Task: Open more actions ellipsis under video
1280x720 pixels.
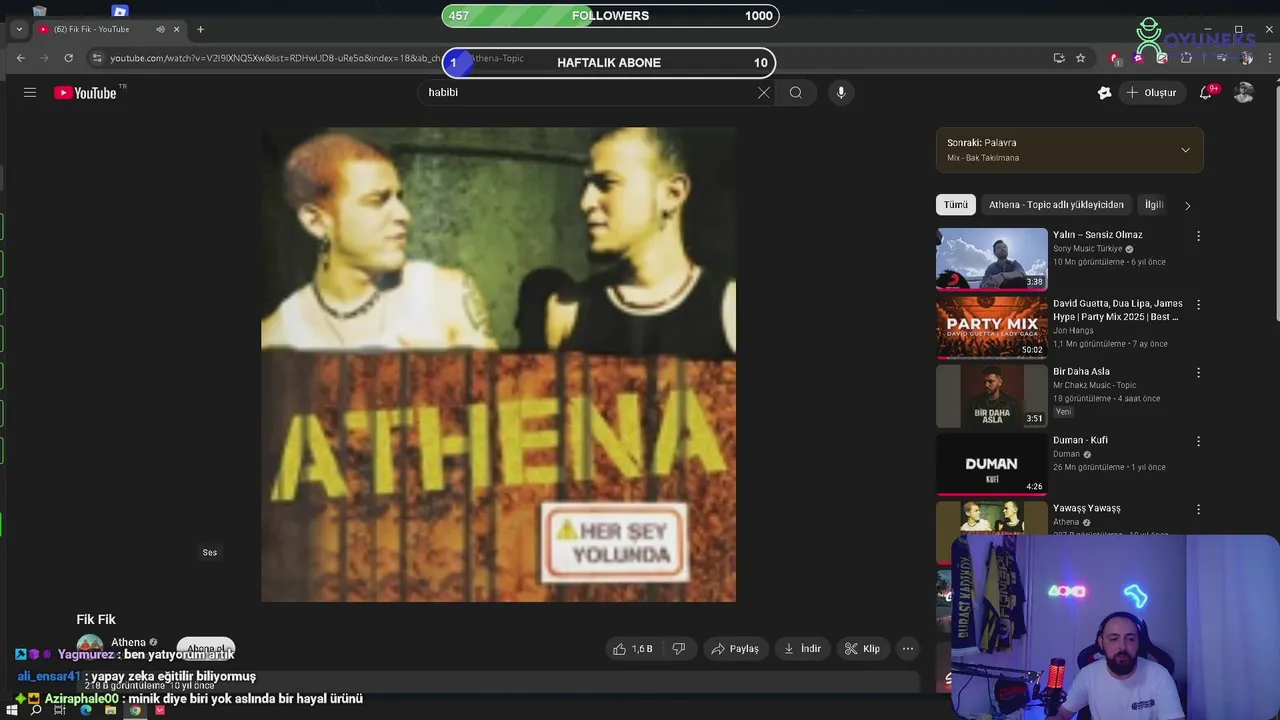Action: tap(908, 649)
